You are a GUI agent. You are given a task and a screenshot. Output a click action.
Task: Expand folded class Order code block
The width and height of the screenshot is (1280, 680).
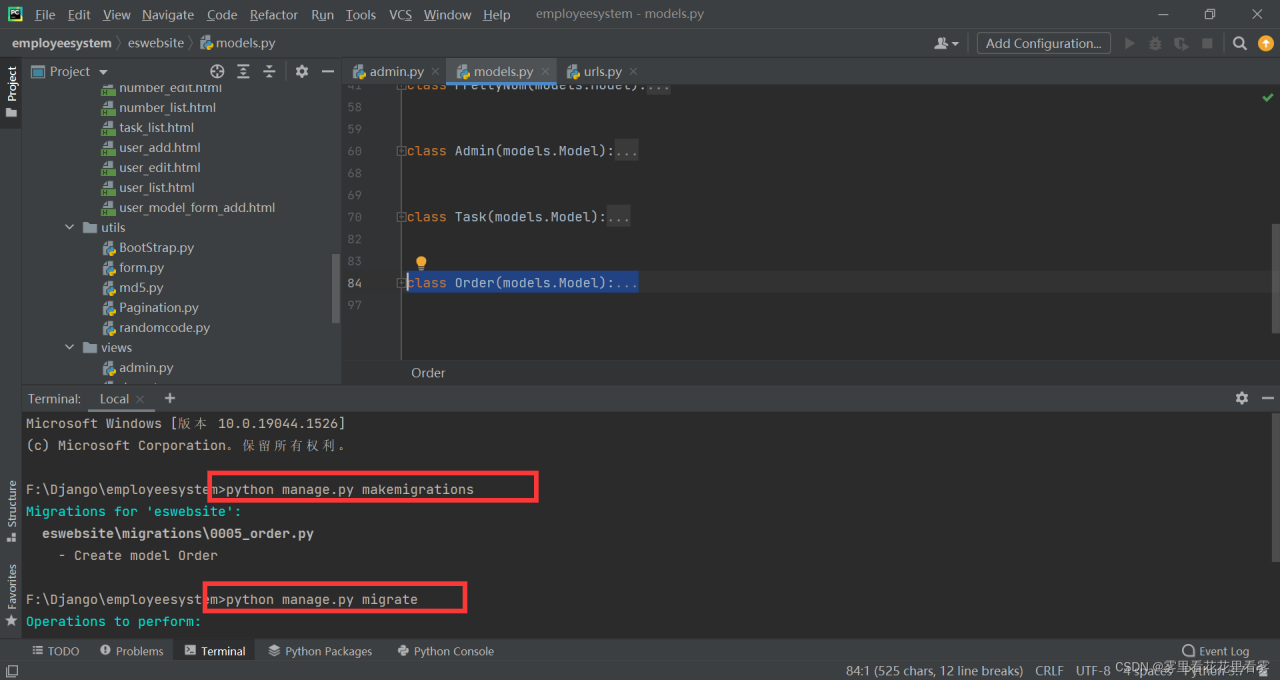tap(401, 283)
